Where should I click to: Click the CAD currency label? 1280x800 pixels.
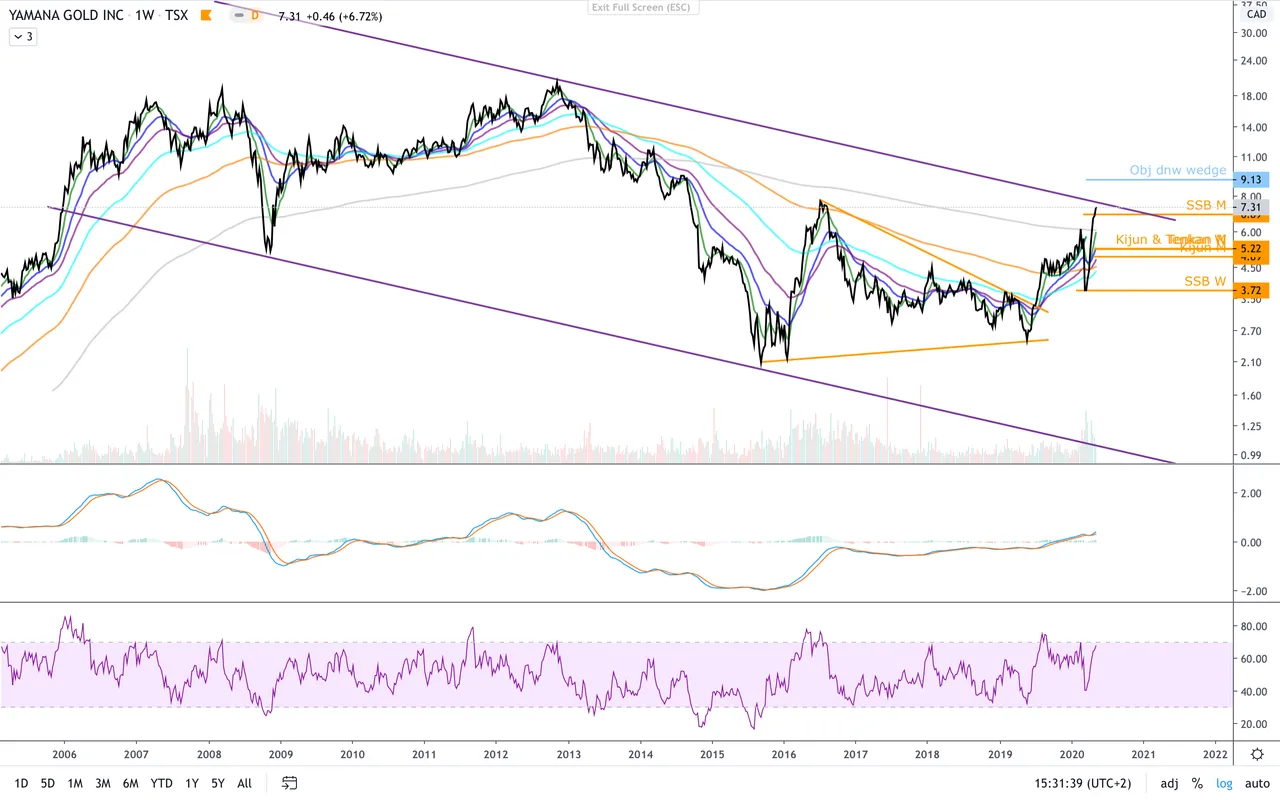click(x=1255, y=14)
